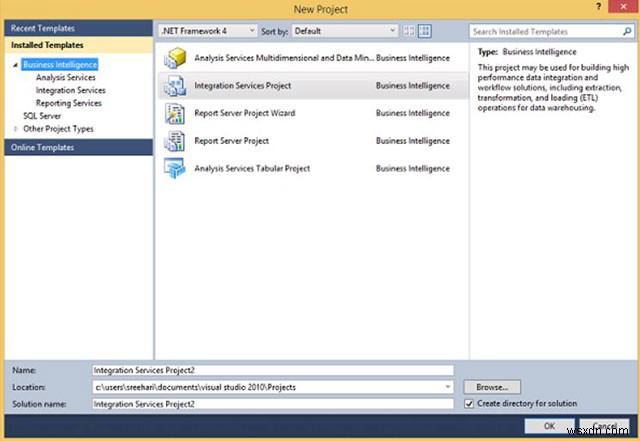Select Other Project Types tree item

pyautogui.click(x=58, y=129)
